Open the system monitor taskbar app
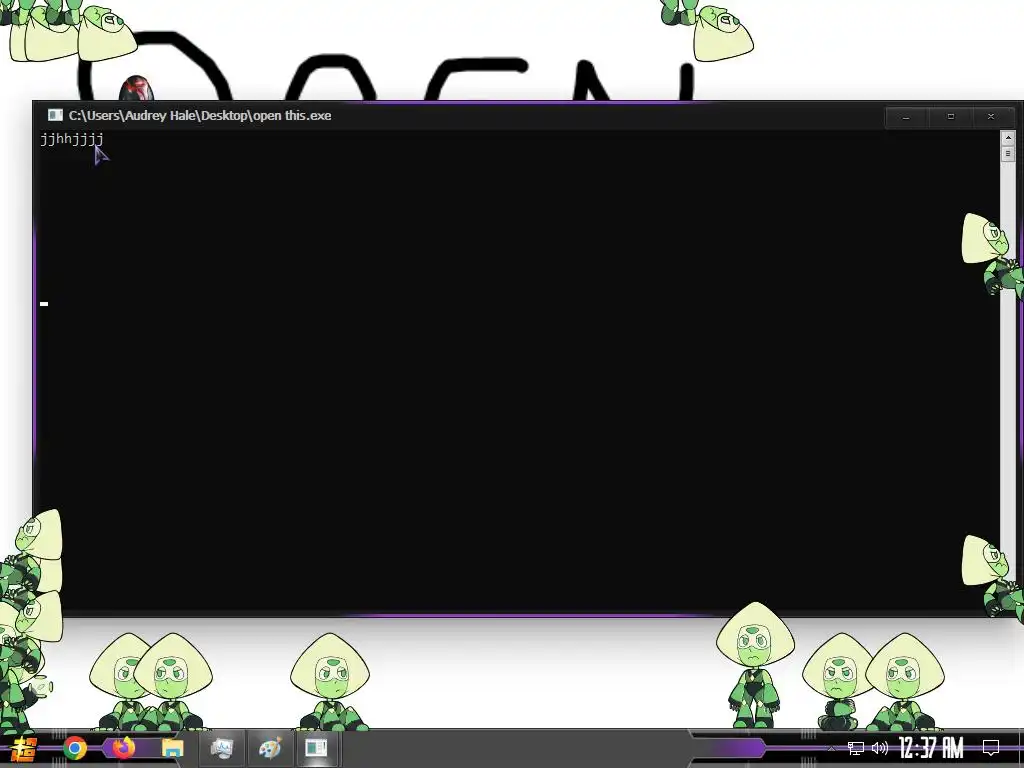The image size is (1024, 768). click(x=222, y=748)
